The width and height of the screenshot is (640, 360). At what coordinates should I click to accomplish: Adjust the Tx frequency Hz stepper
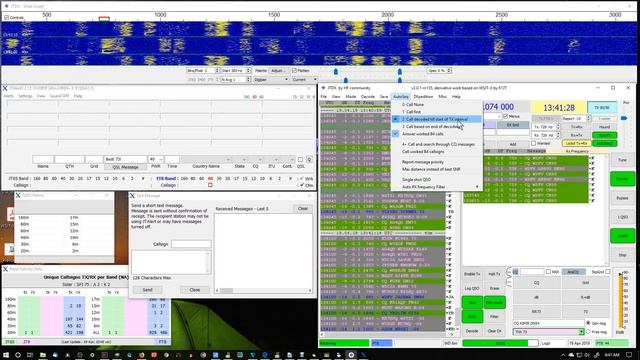(x=558, y=127)
